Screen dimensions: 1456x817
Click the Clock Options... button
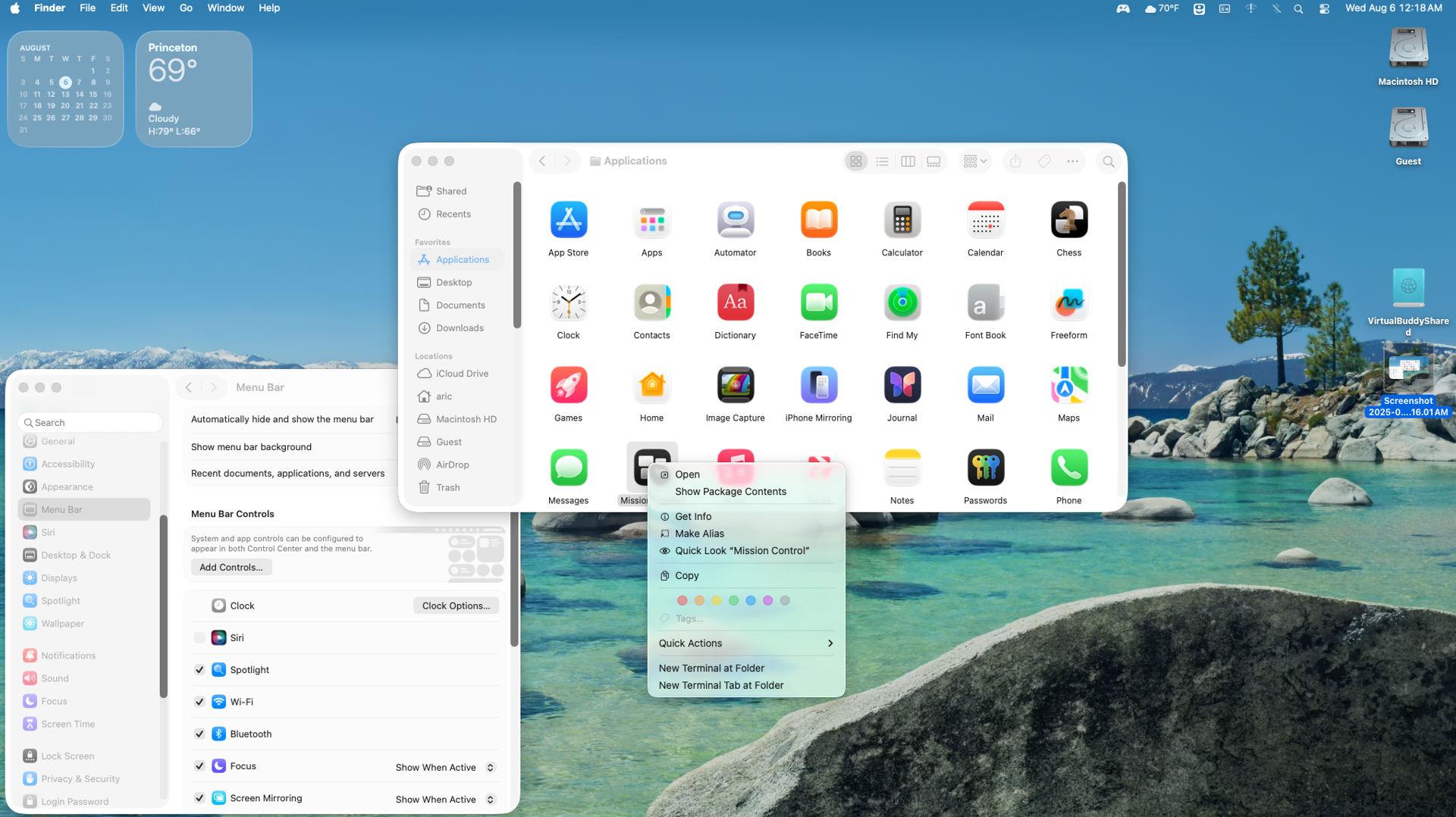click(456, 606)
